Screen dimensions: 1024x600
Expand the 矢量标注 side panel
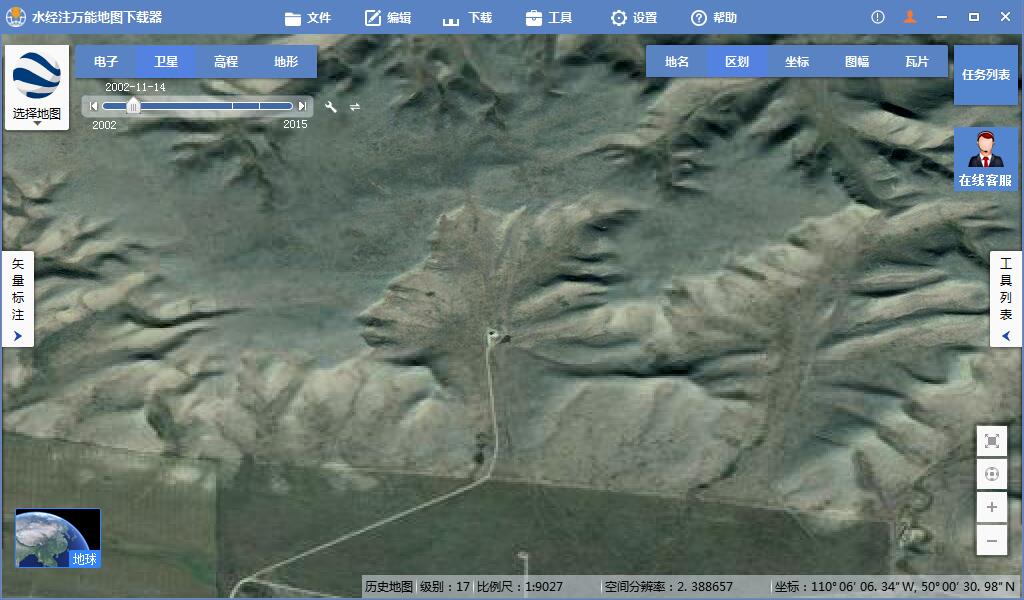(18, 298)
